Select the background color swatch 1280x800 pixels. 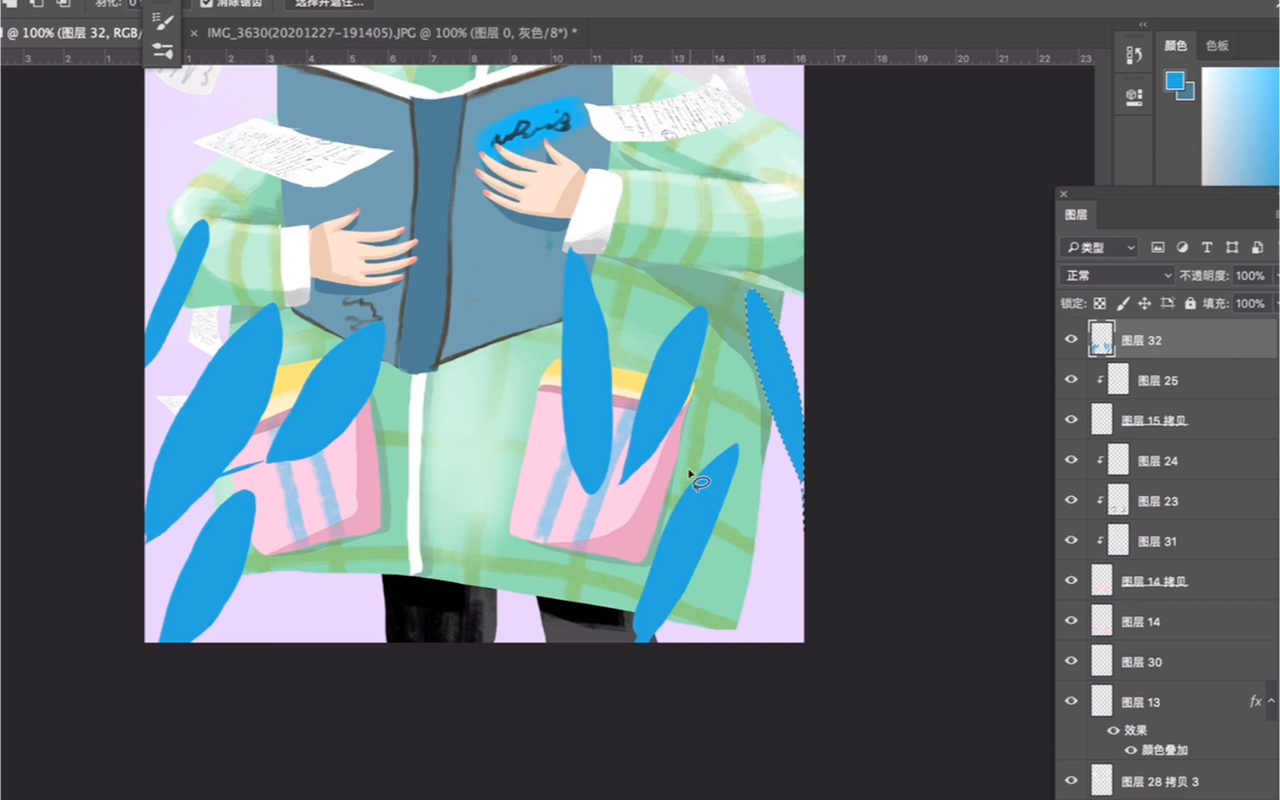[1189, 94]
